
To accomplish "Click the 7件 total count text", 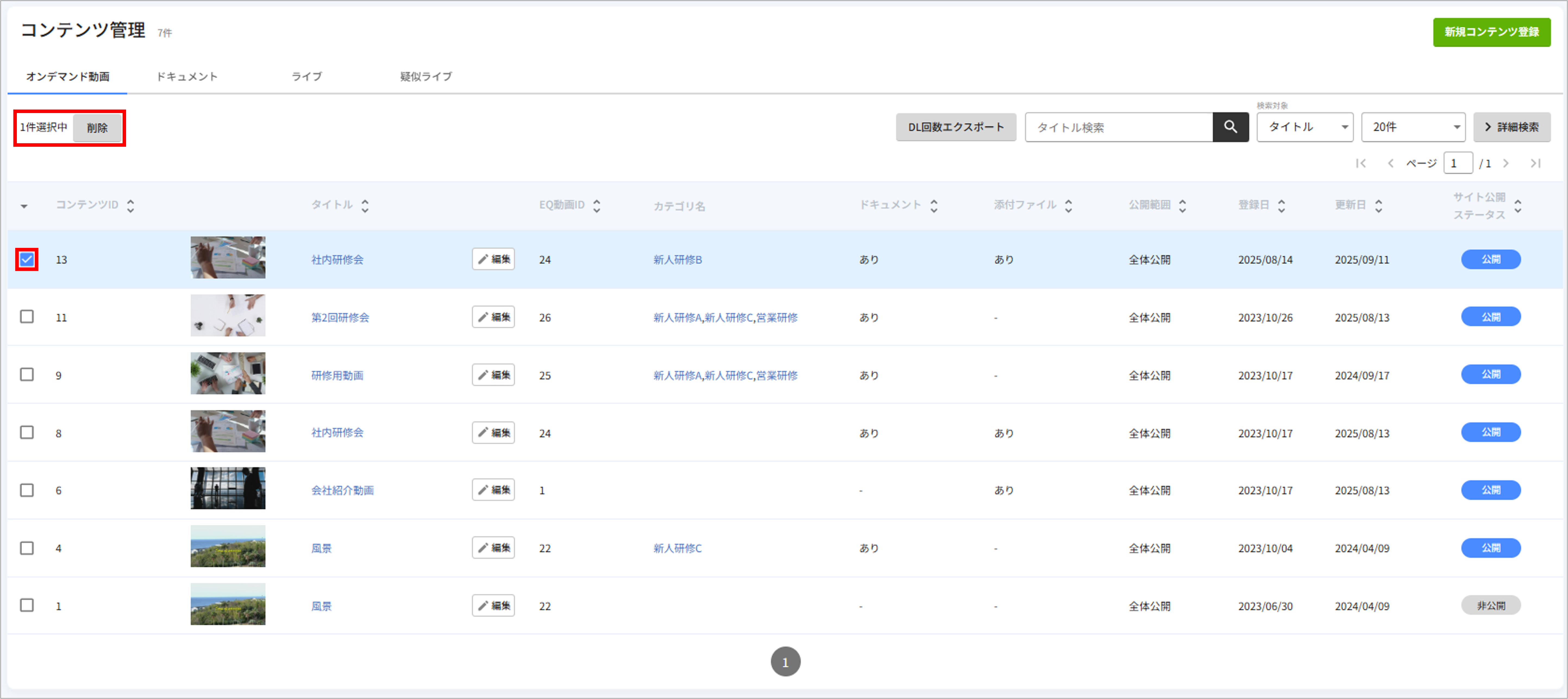I will (x=164, y=33).
